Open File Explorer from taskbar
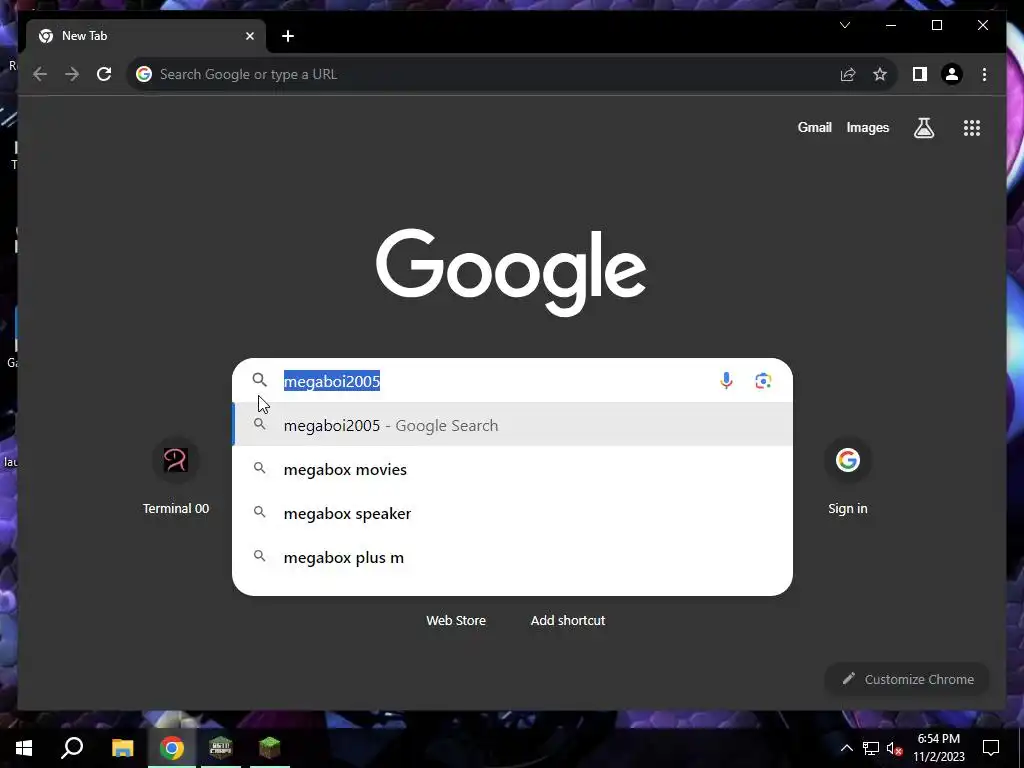Image resolution: width=1024 pixels, height=768 pixels. [x=122, y=748]
